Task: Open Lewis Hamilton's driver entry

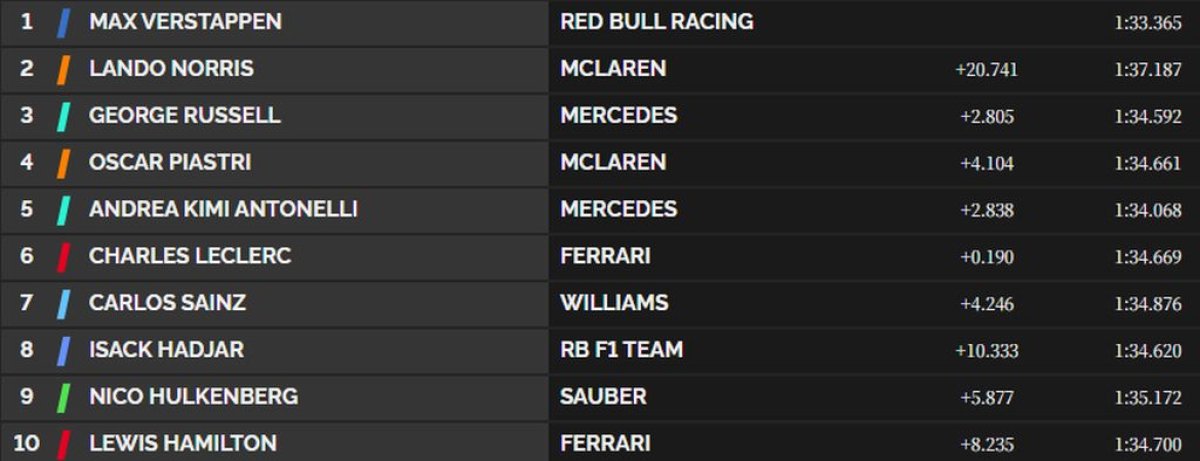Action: coord(183,443)
